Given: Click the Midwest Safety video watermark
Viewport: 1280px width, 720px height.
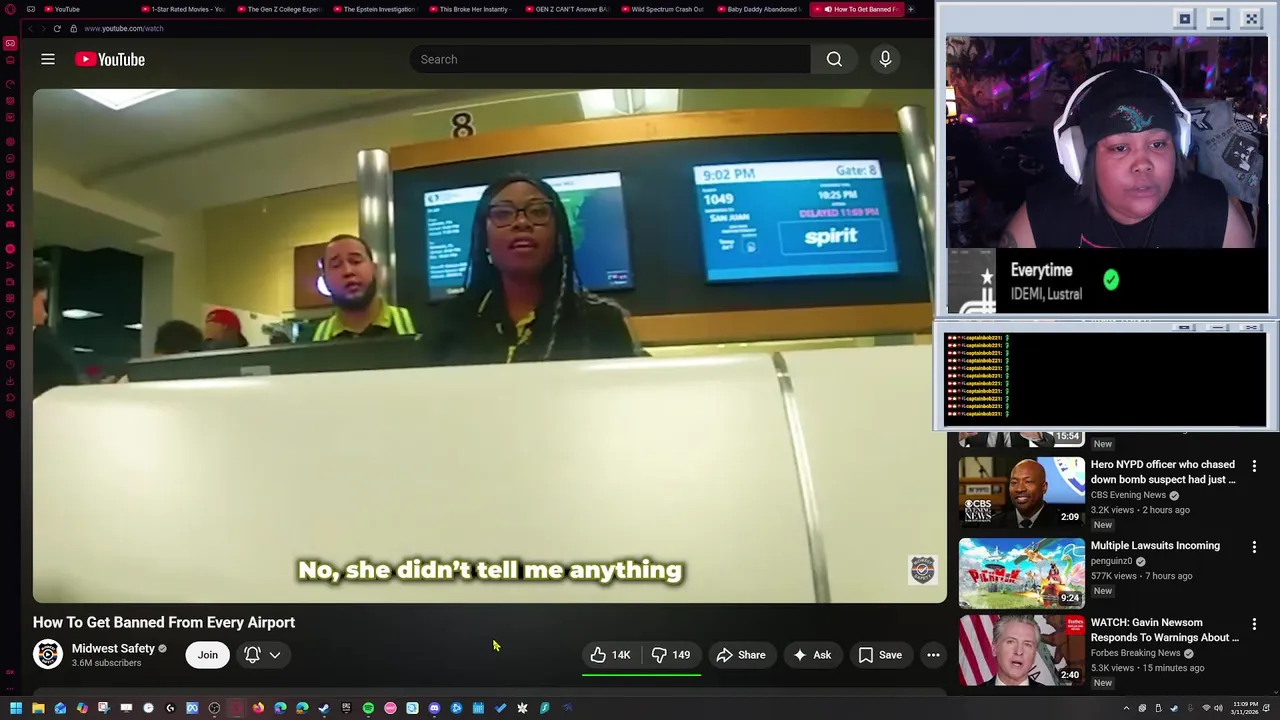Looking at the screenshot, I should [922, 569].
